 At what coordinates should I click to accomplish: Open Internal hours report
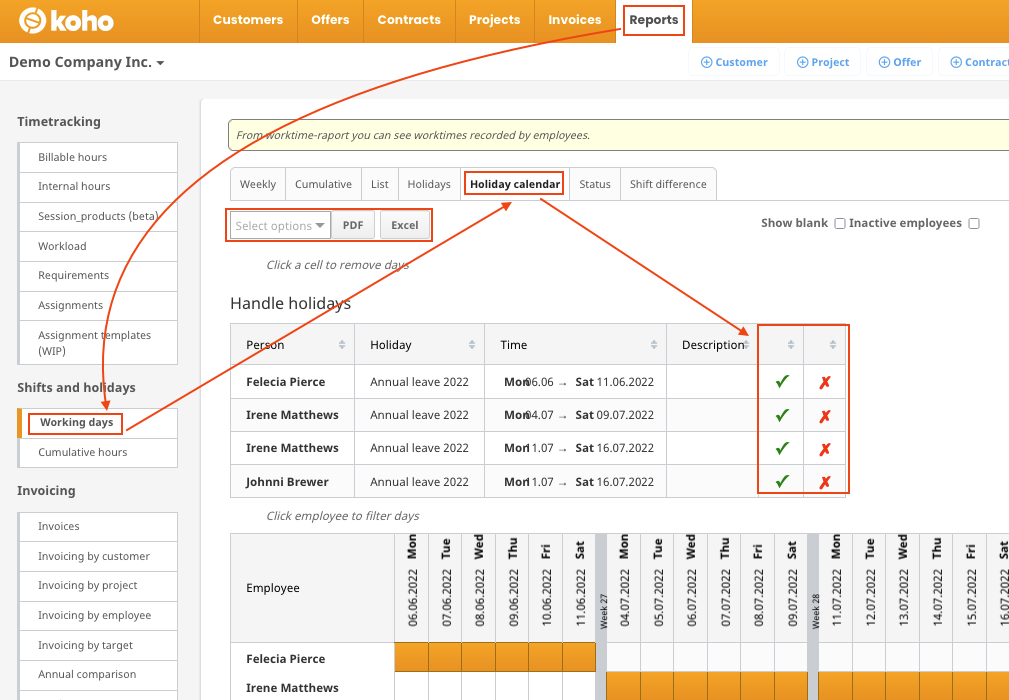click(98, 187)
